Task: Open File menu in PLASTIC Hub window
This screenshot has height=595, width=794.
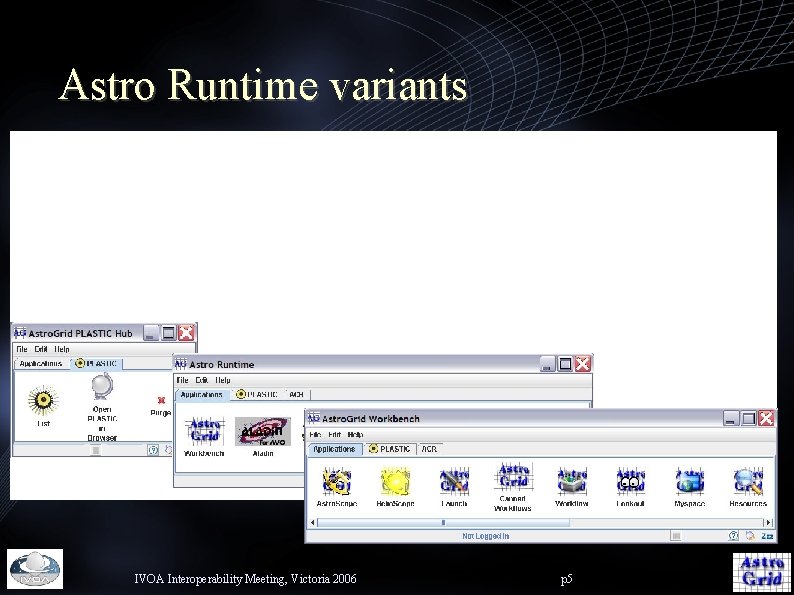Action: (x=22, y=349)
